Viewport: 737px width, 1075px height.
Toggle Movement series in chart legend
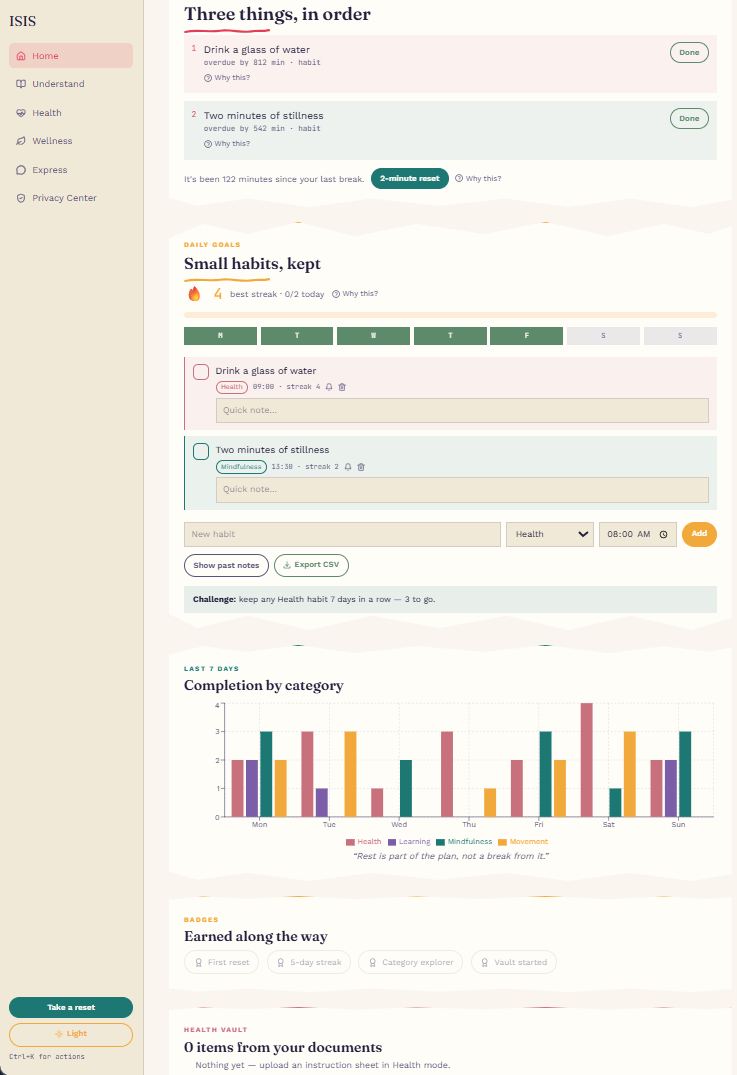(523, 841)
